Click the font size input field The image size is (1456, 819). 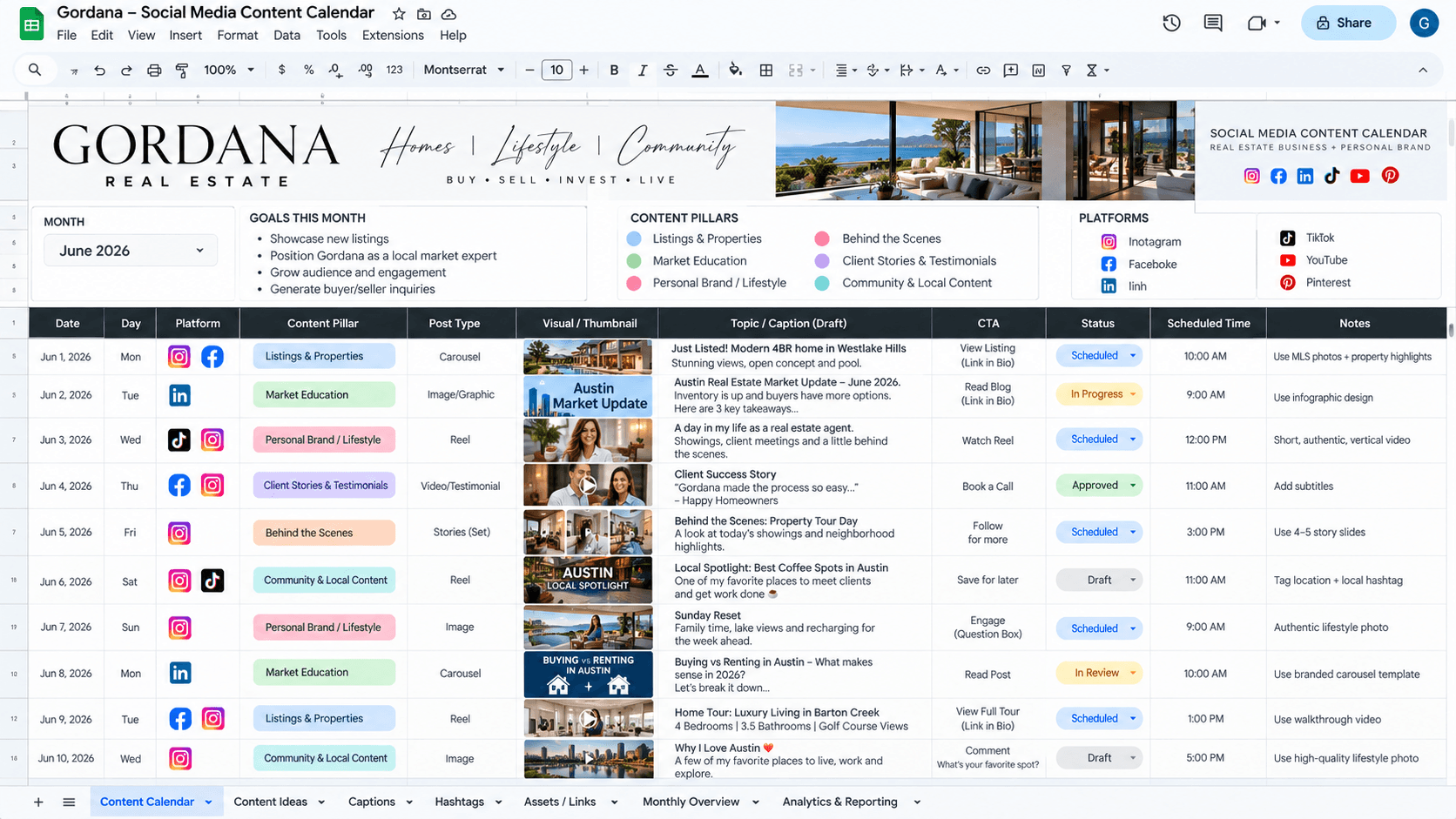pos(556,70)
